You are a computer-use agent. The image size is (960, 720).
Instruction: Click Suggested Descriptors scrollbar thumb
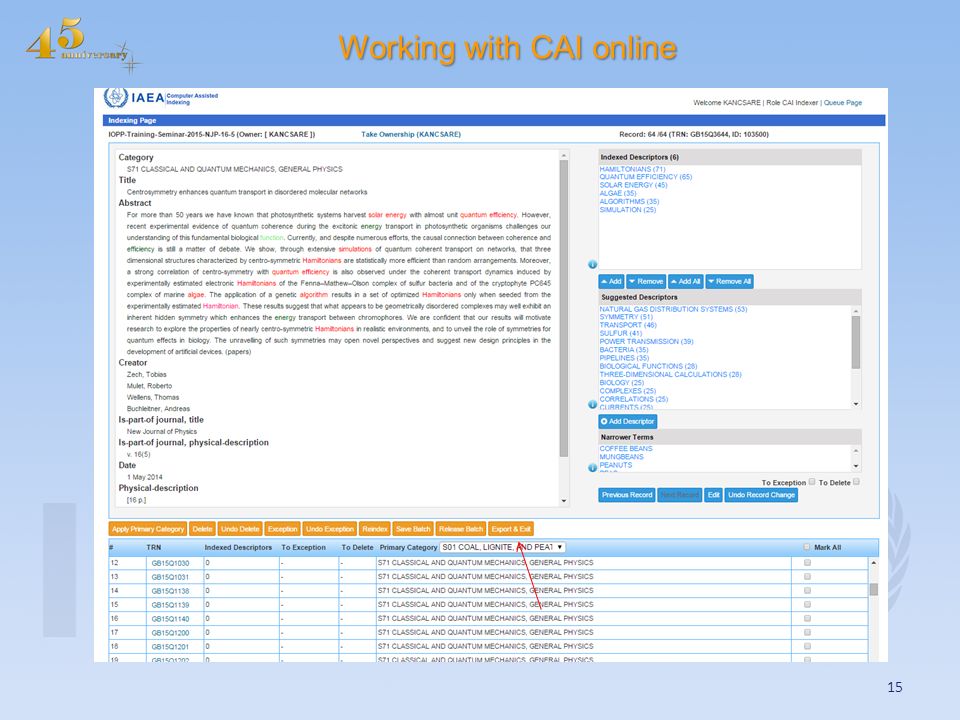(x=856, y=342)
